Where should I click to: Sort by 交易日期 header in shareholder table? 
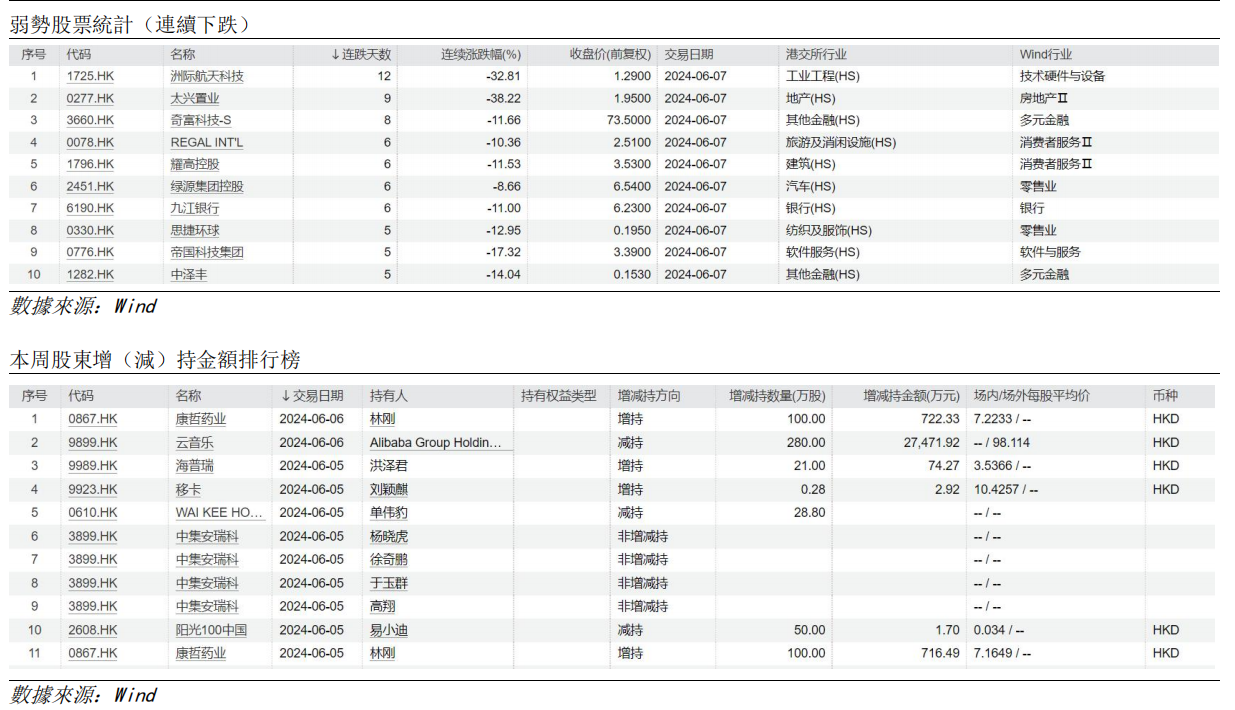click(x=312, y=396)
